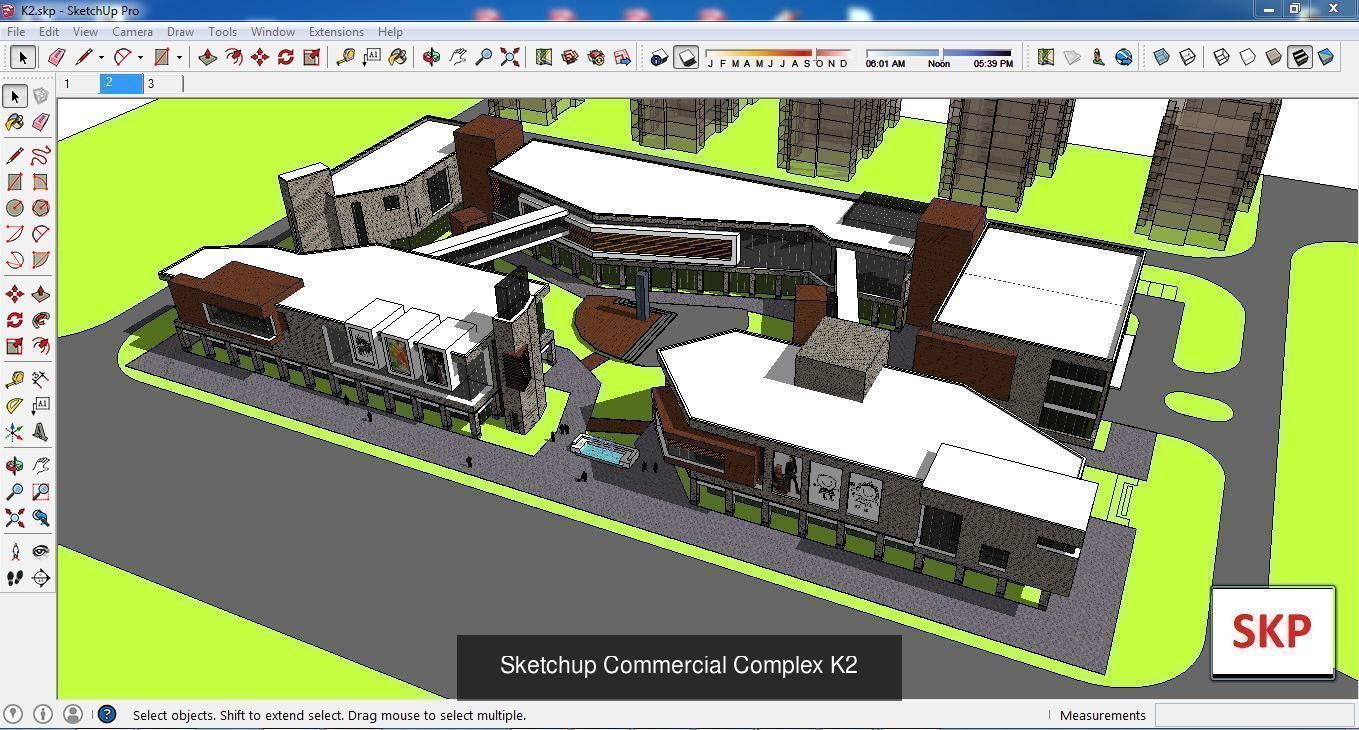This screenshot has height=730, width=1359.
Task: Switch to Wireframe face style
Action: 1221,57
